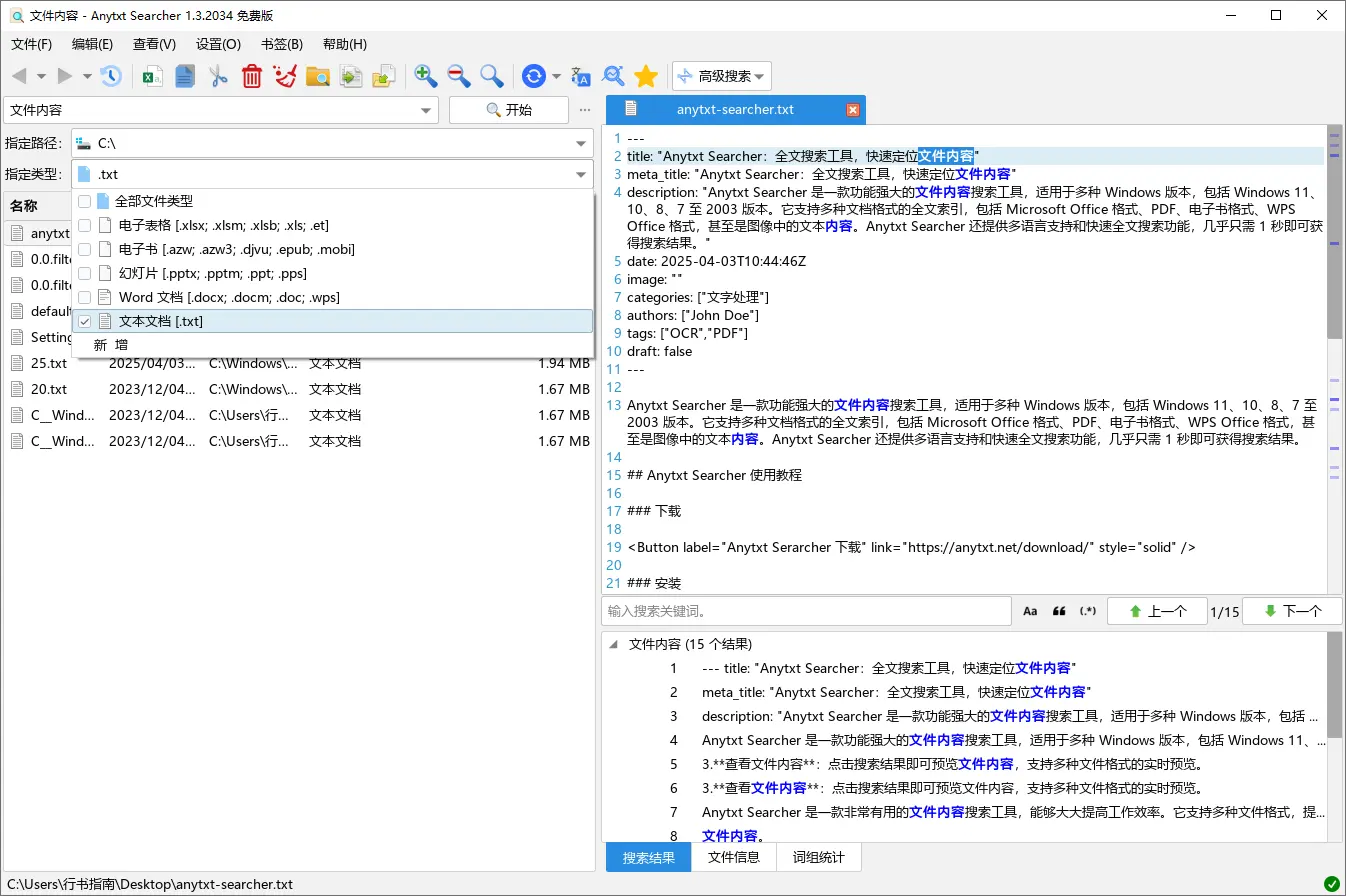1346x896 pixels.
Task: Click the 输入搜索关键词 input field
Action: [x=806, y=611]
